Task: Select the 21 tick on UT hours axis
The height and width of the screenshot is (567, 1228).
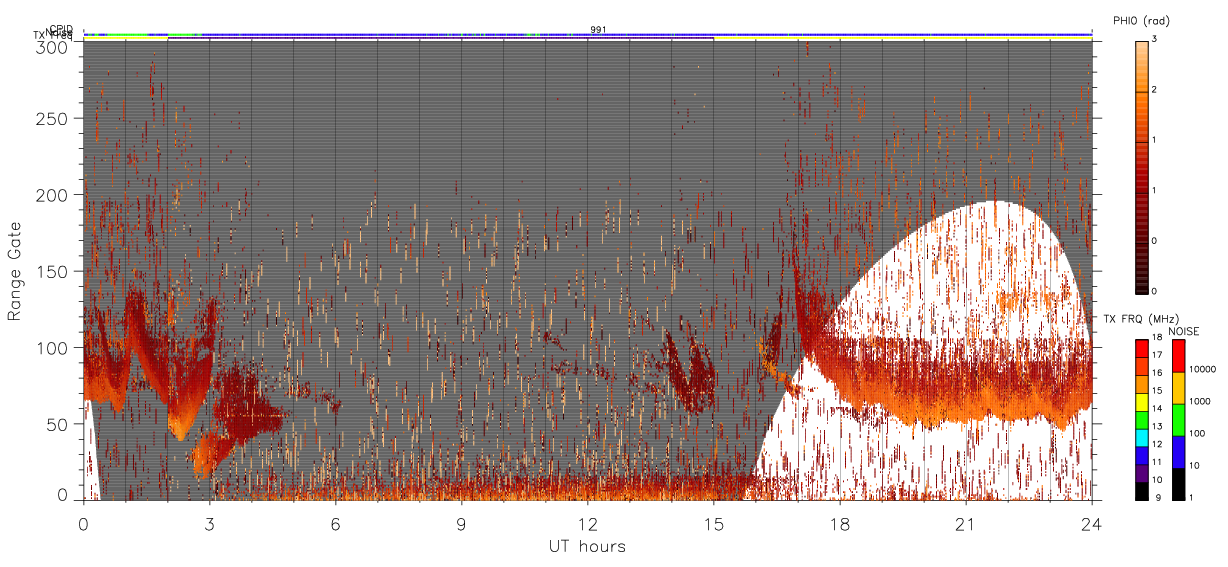Action: (x=966, y=523)
